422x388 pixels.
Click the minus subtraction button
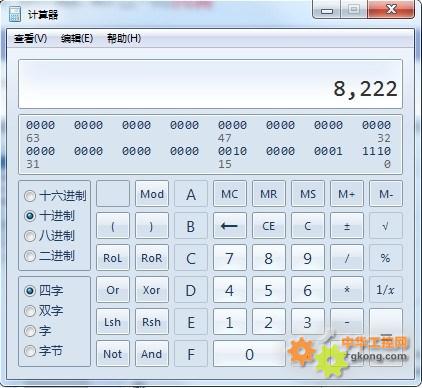pos(347,322)
